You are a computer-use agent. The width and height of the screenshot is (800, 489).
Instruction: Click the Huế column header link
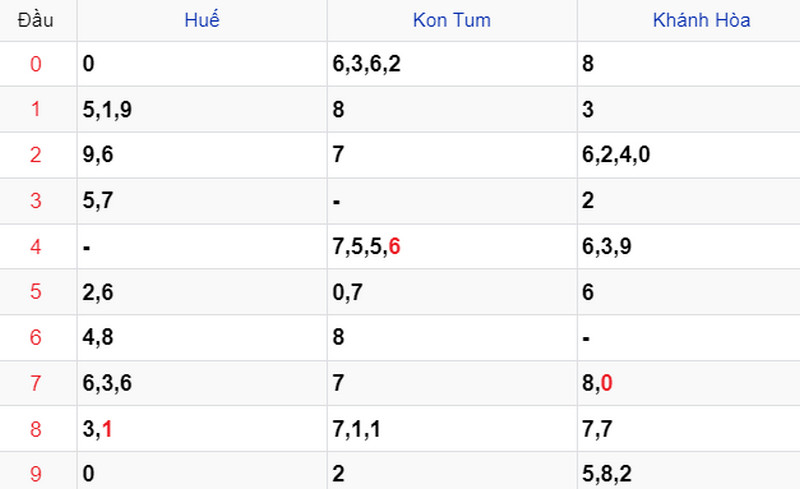[202, 20]
